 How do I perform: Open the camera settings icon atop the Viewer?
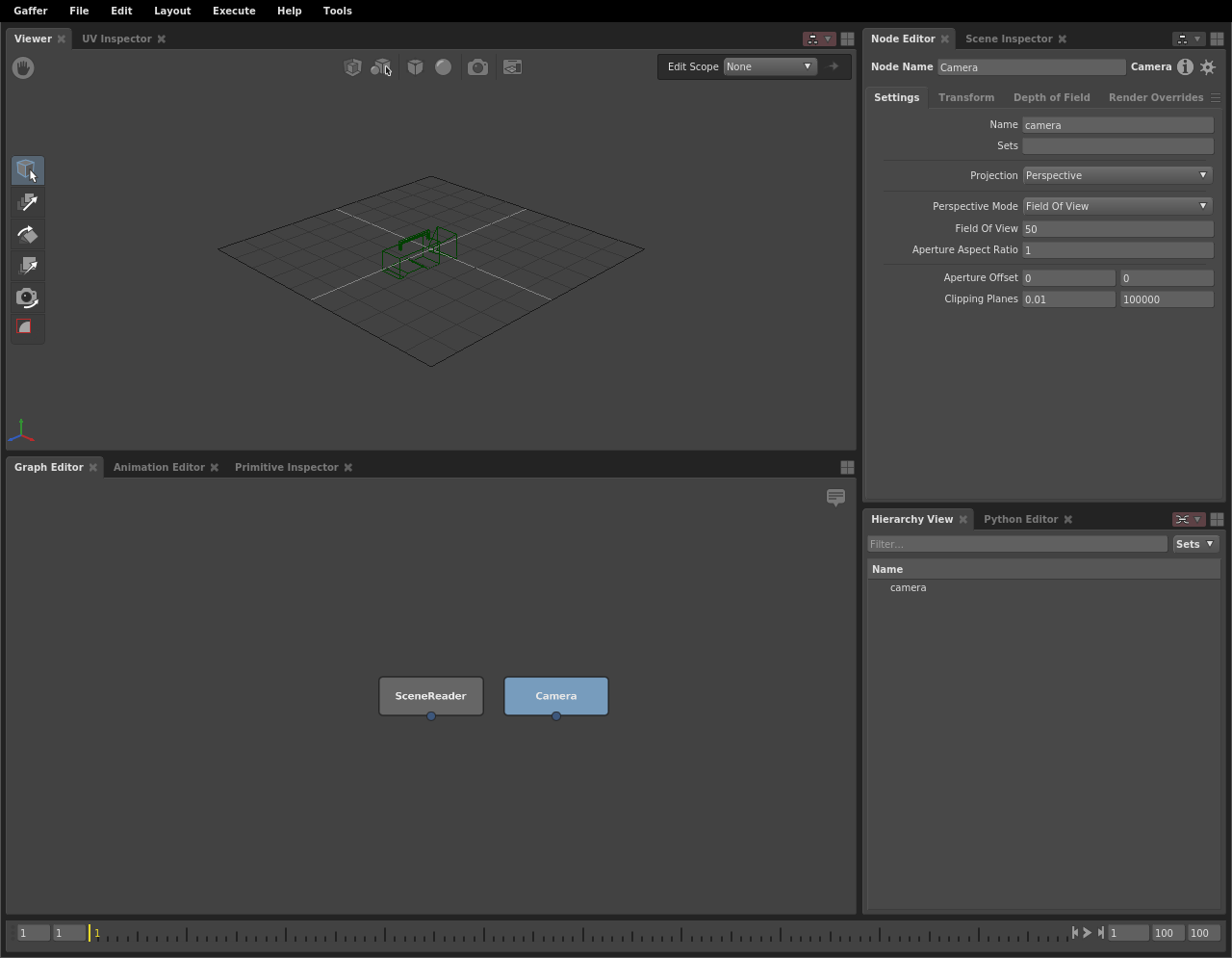477,66
